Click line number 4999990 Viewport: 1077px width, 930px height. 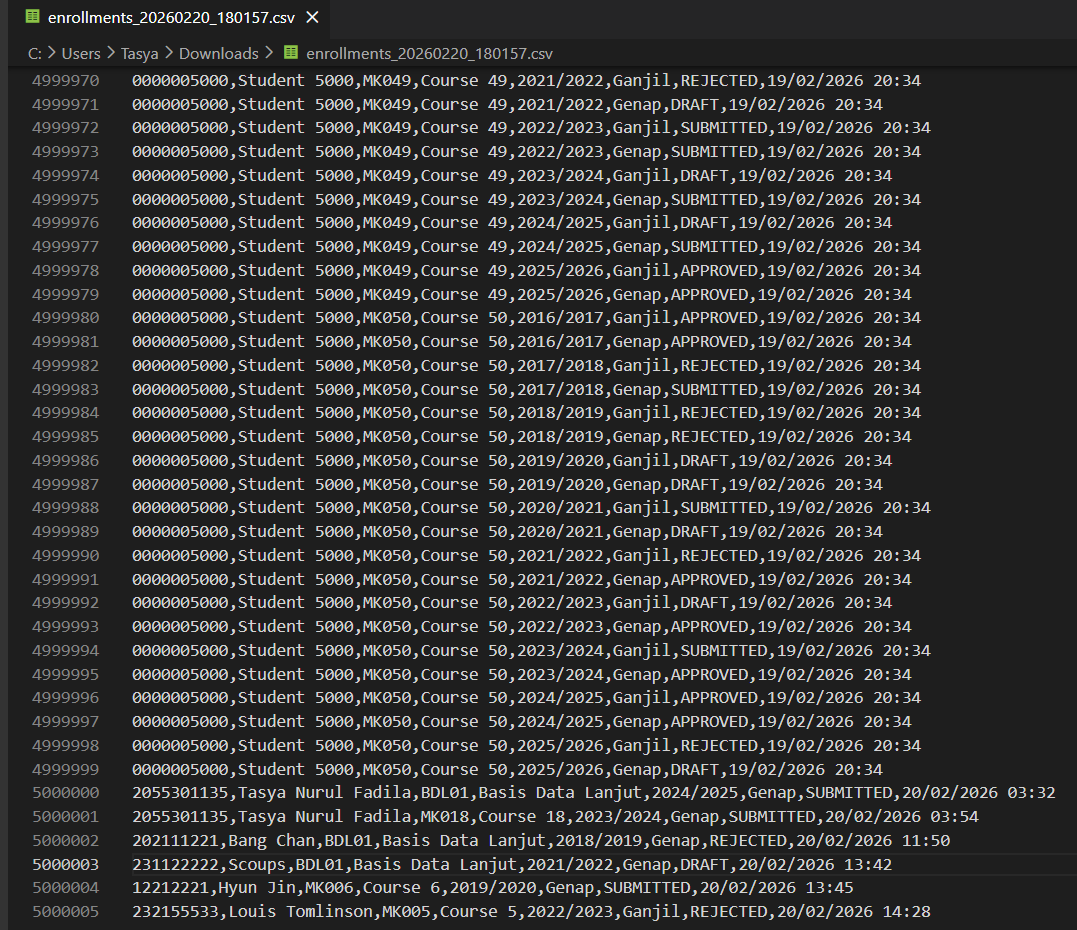click(x=65, y=556)
